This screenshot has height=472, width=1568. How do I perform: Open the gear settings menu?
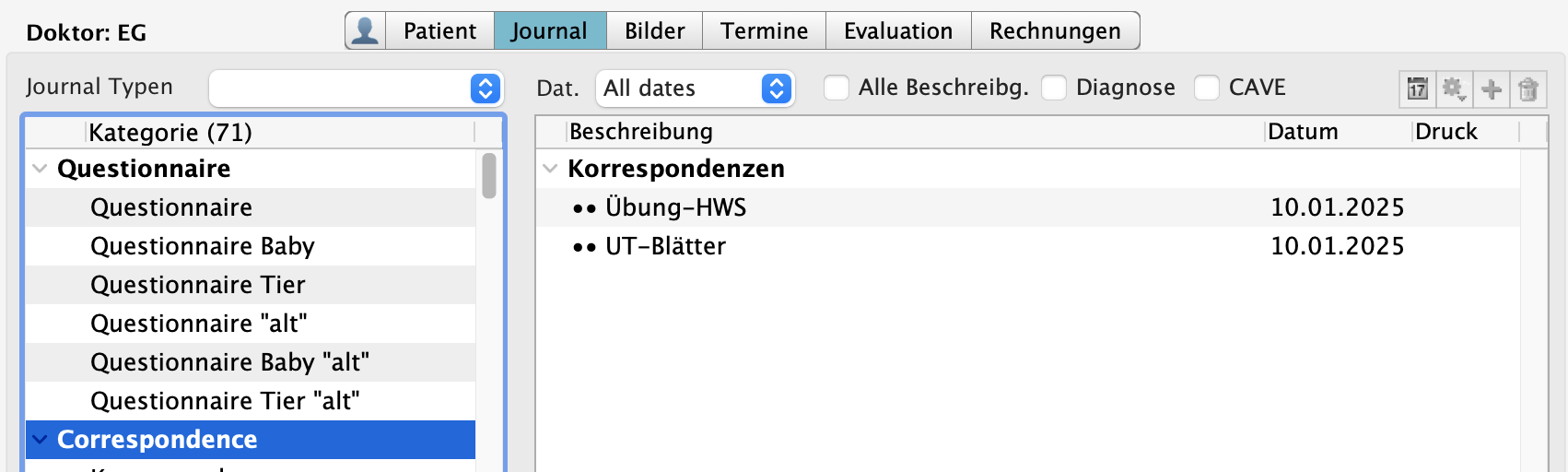pos(1454,89)
